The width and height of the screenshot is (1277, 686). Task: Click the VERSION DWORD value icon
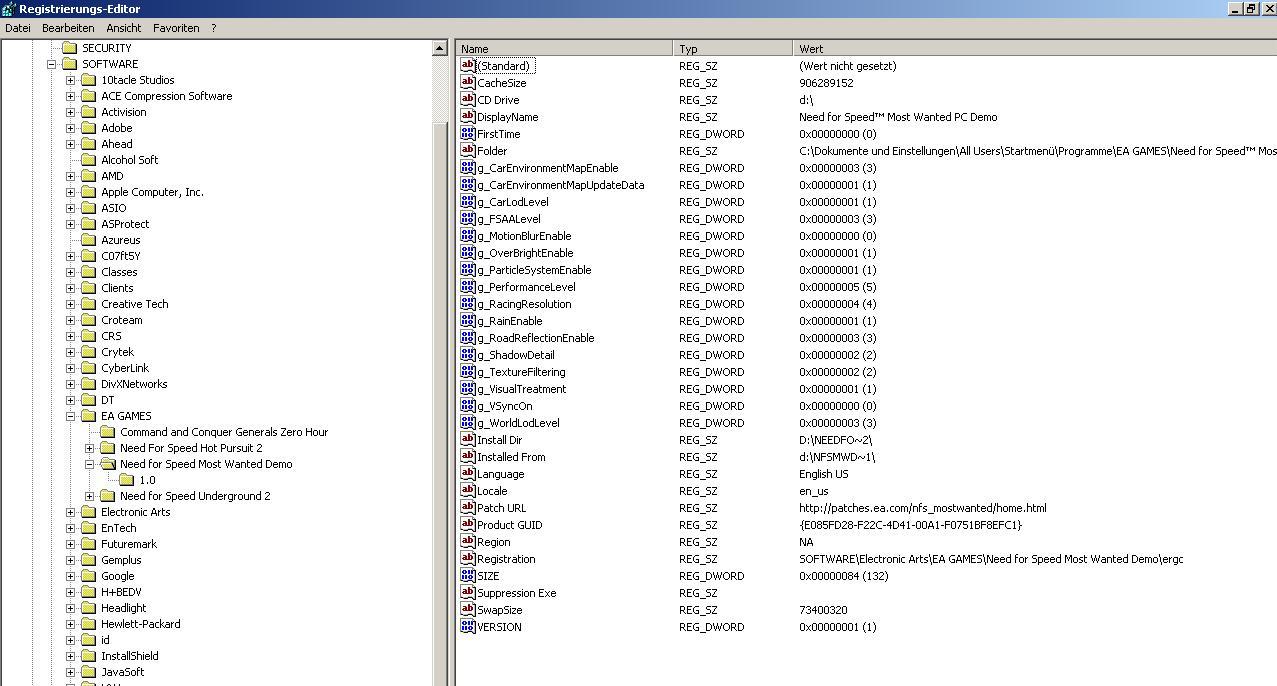[x=467, y=627]
